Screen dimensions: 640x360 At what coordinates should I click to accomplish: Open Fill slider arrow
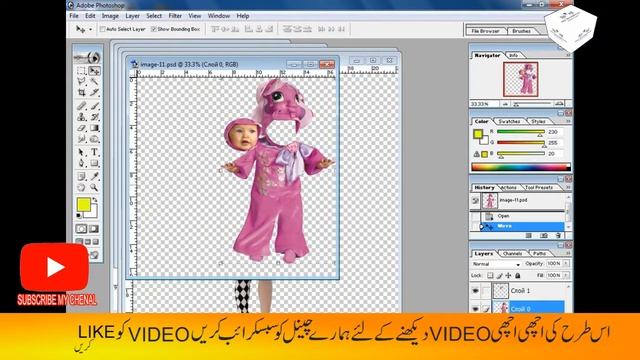(x=566, y=276)
